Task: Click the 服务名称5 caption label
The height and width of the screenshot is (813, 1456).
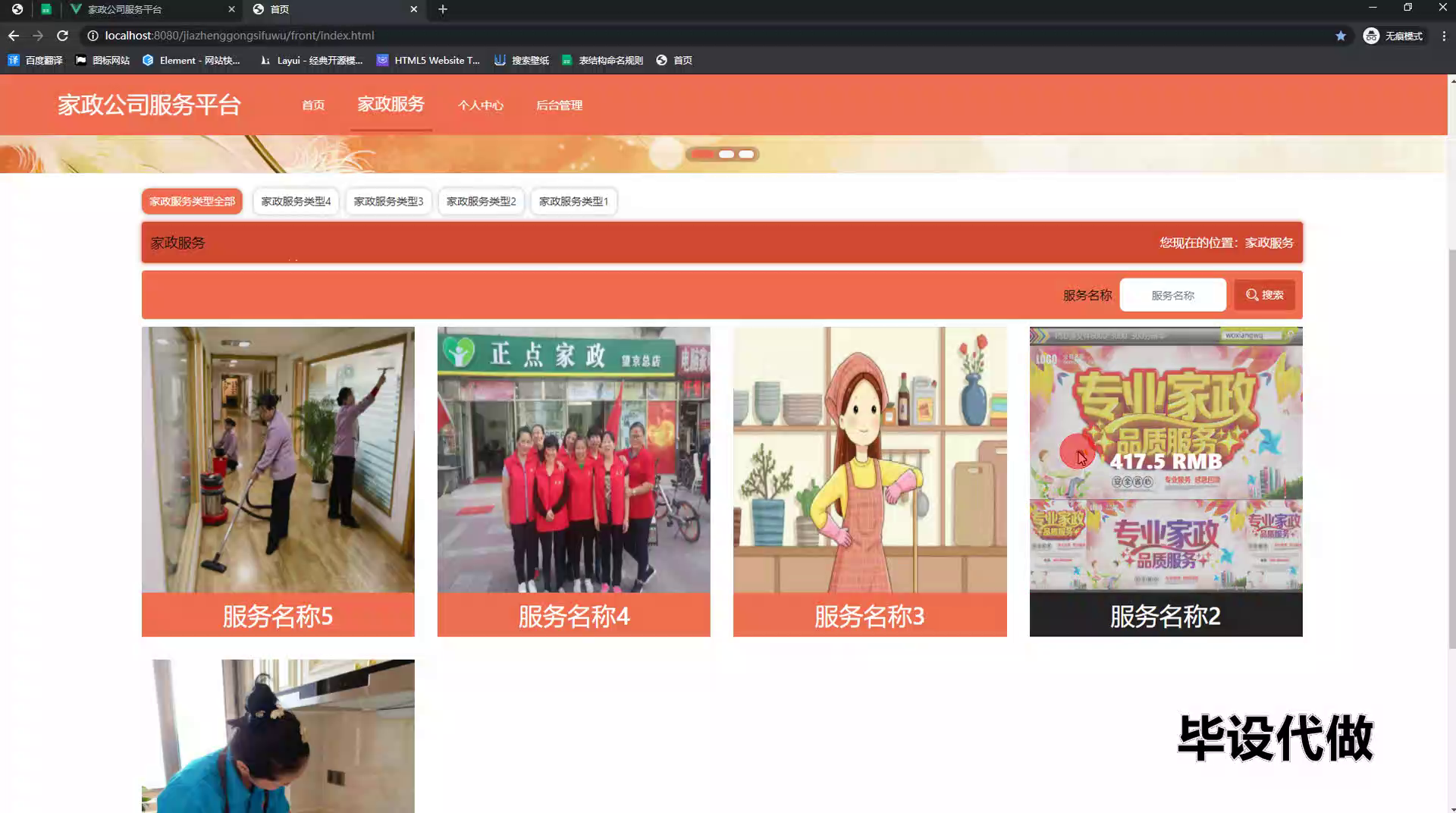Action: [x=278, y=615]
